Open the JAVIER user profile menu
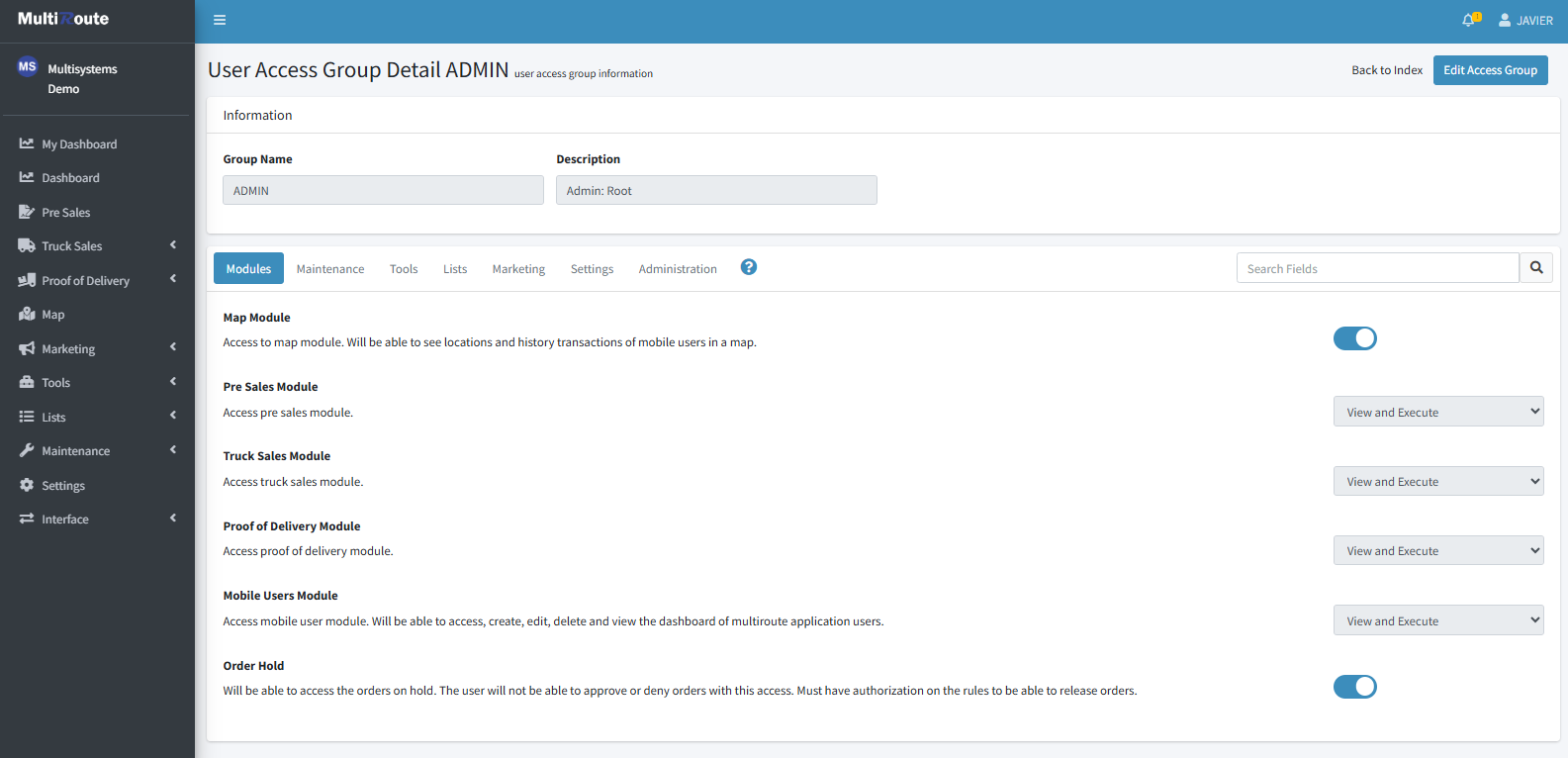Viewport: 1568px width, 758px height. coord(1525,21)
